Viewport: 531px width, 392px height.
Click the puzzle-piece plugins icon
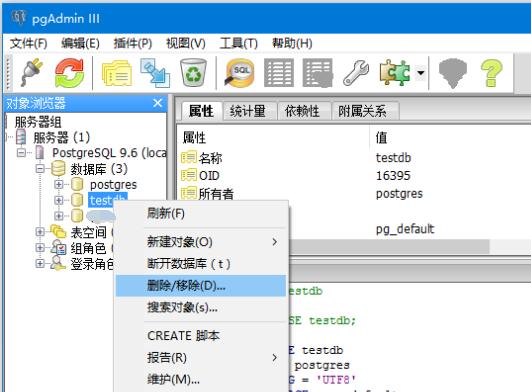tap(395, 72)
